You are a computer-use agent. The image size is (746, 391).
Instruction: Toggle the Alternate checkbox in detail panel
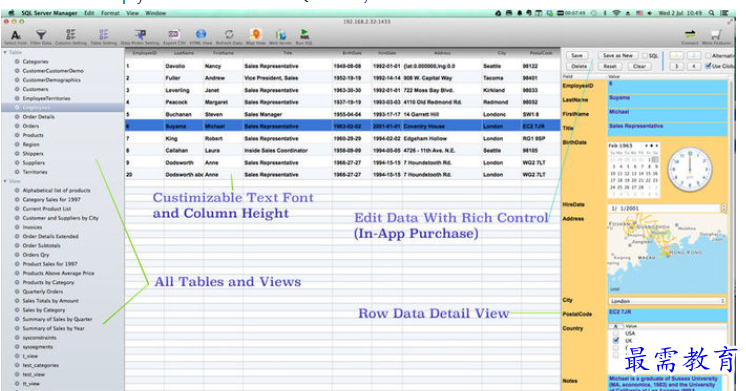(x=708, y=56)
